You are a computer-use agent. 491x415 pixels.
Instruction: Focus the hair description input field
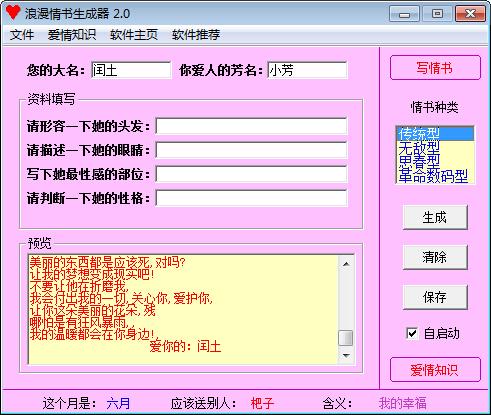click(251, 126)
